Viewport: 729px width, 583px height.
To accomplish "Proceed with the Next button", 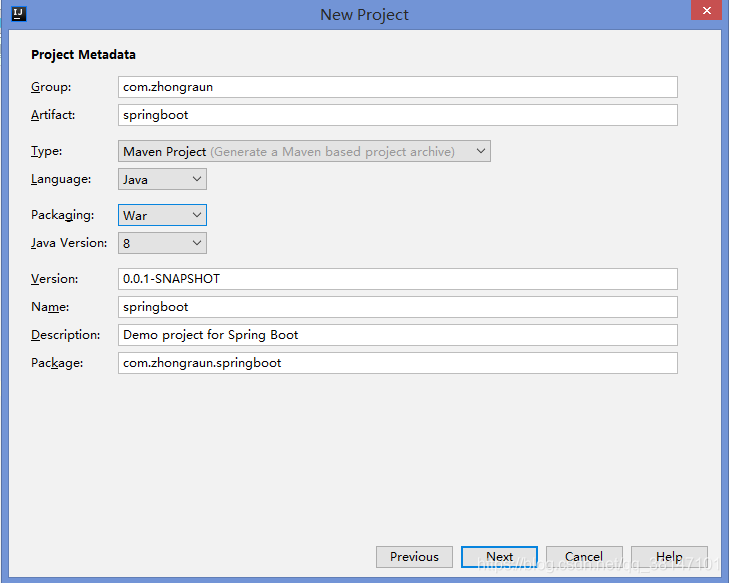I will [x=499, y=556].
